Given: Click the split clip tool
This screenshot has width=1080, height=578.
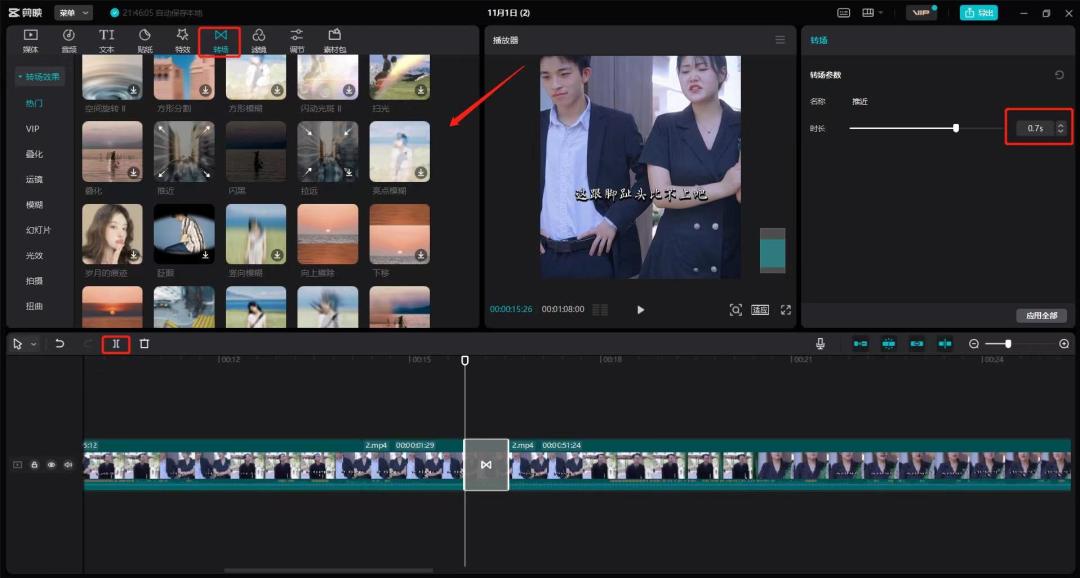Looking at the screenshot, I should pos(116,344).
